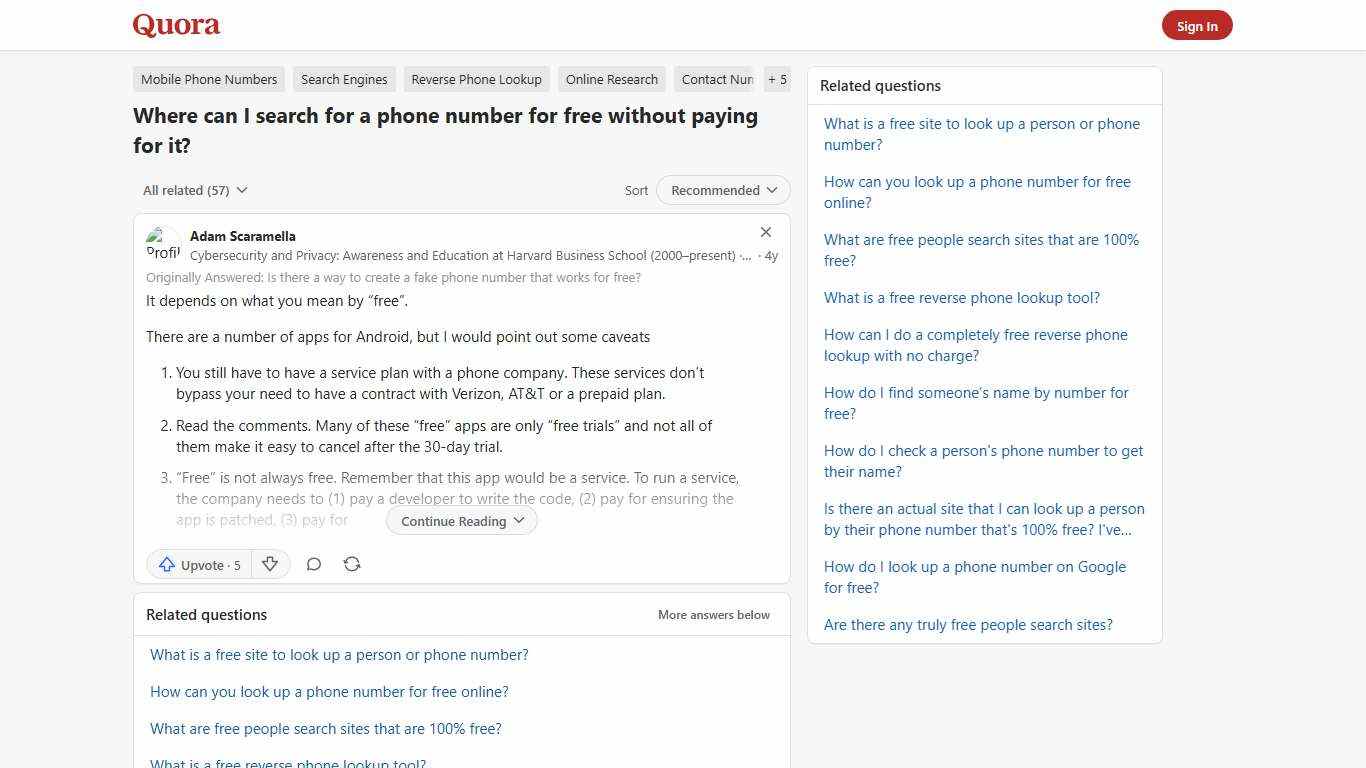The height and width of the screenshot is (768, 1366).
Task: Click More answers below
Action: [x=713, y=614]
